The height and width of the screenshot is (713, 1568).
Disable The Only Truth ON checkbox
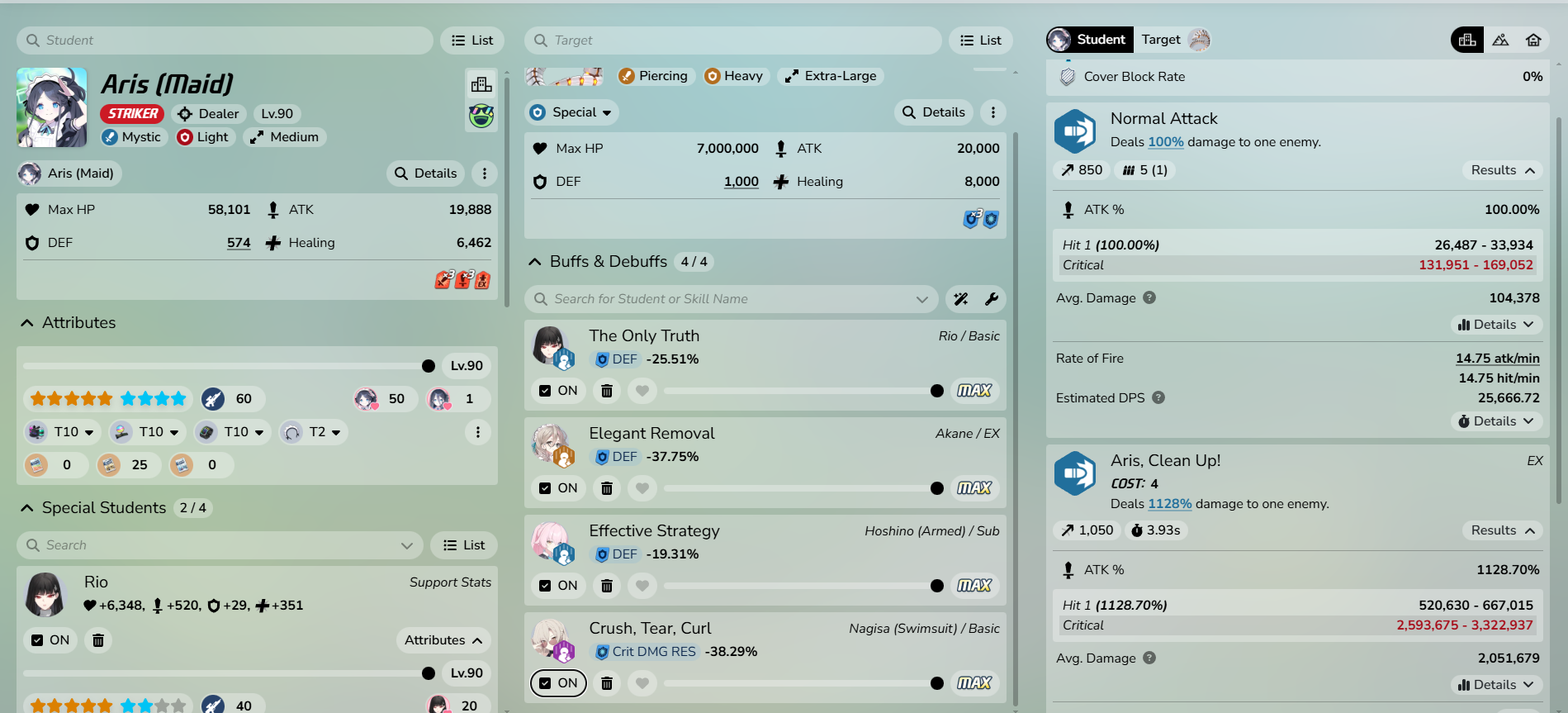558,391
